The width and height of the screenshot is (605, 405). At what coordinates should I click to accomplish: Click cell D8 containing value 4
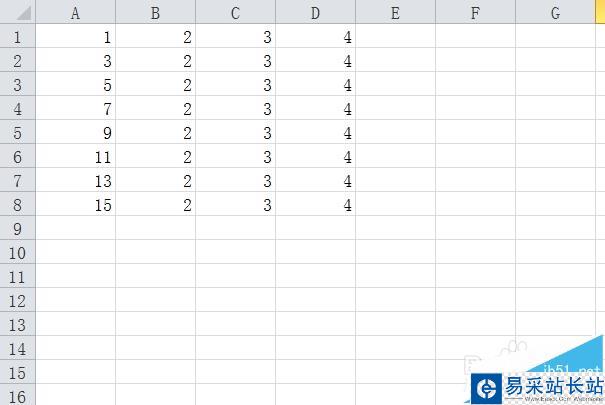[x=315, y=205]
